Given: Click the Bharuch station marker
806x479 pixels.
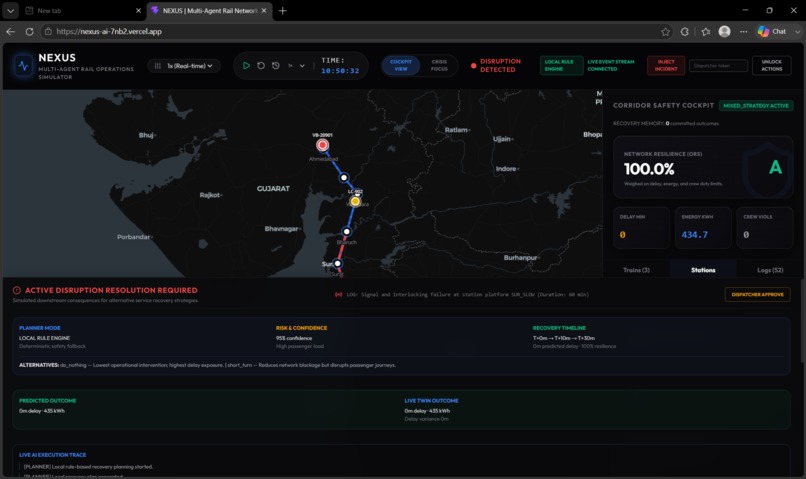Looking at the screenshot, I should tap(346, 232).
